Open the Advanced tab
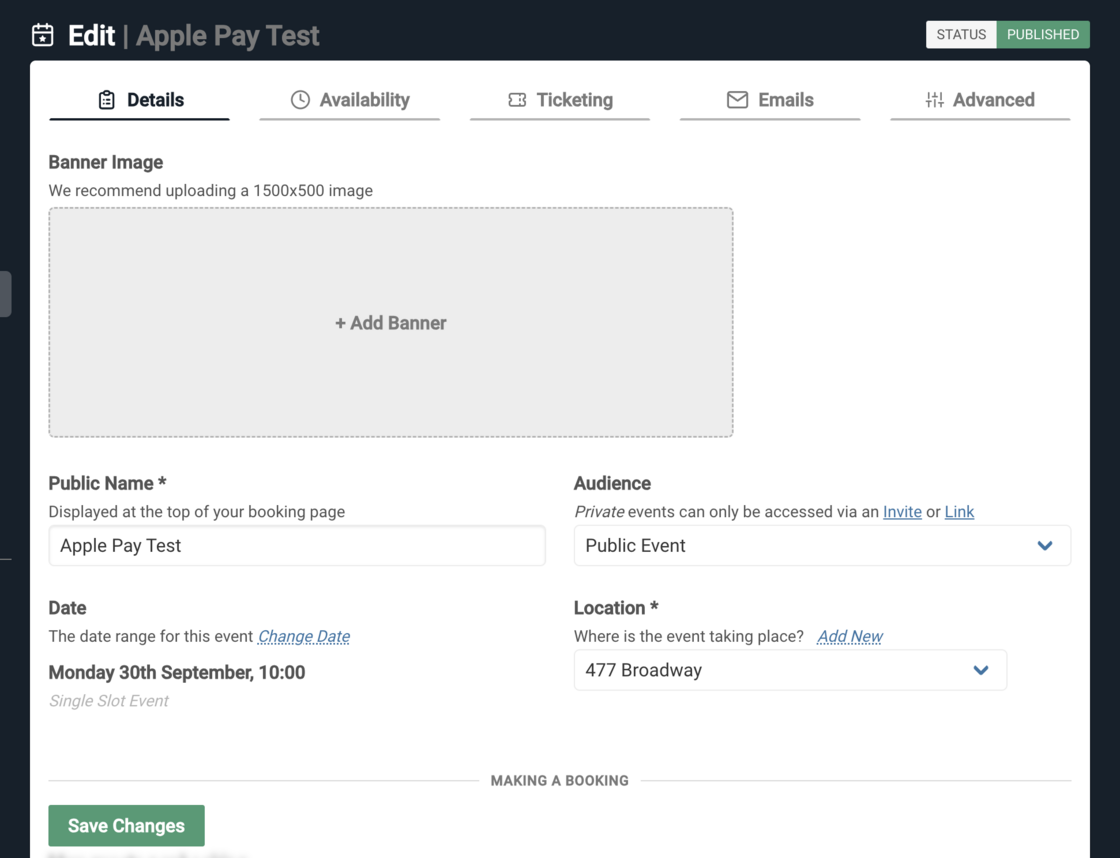The image size is (1120, 858). 980,100
